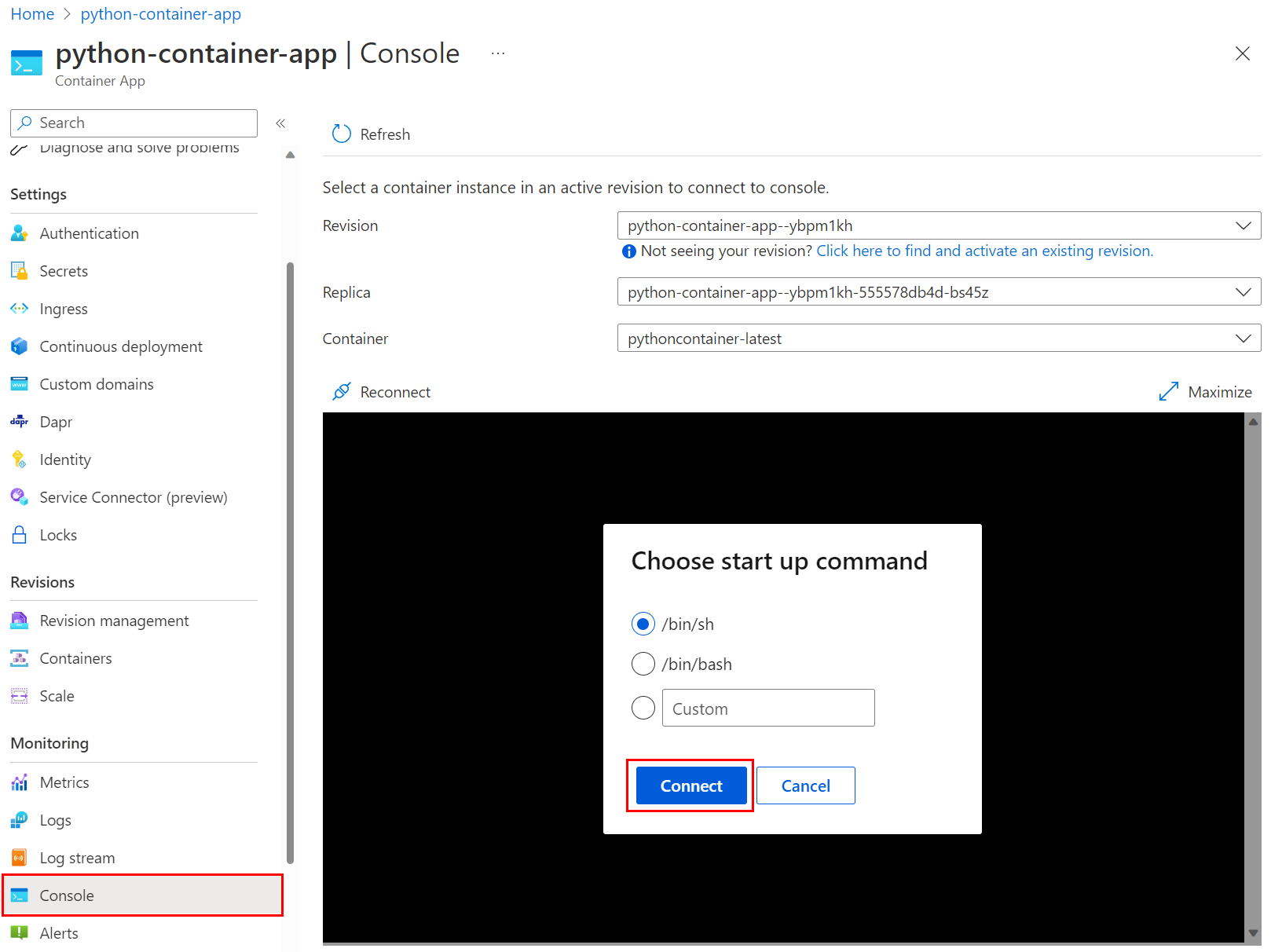The image size is (1271, 952).
Task: Select the Custom command radio button
Action: [x=643, y=708]
